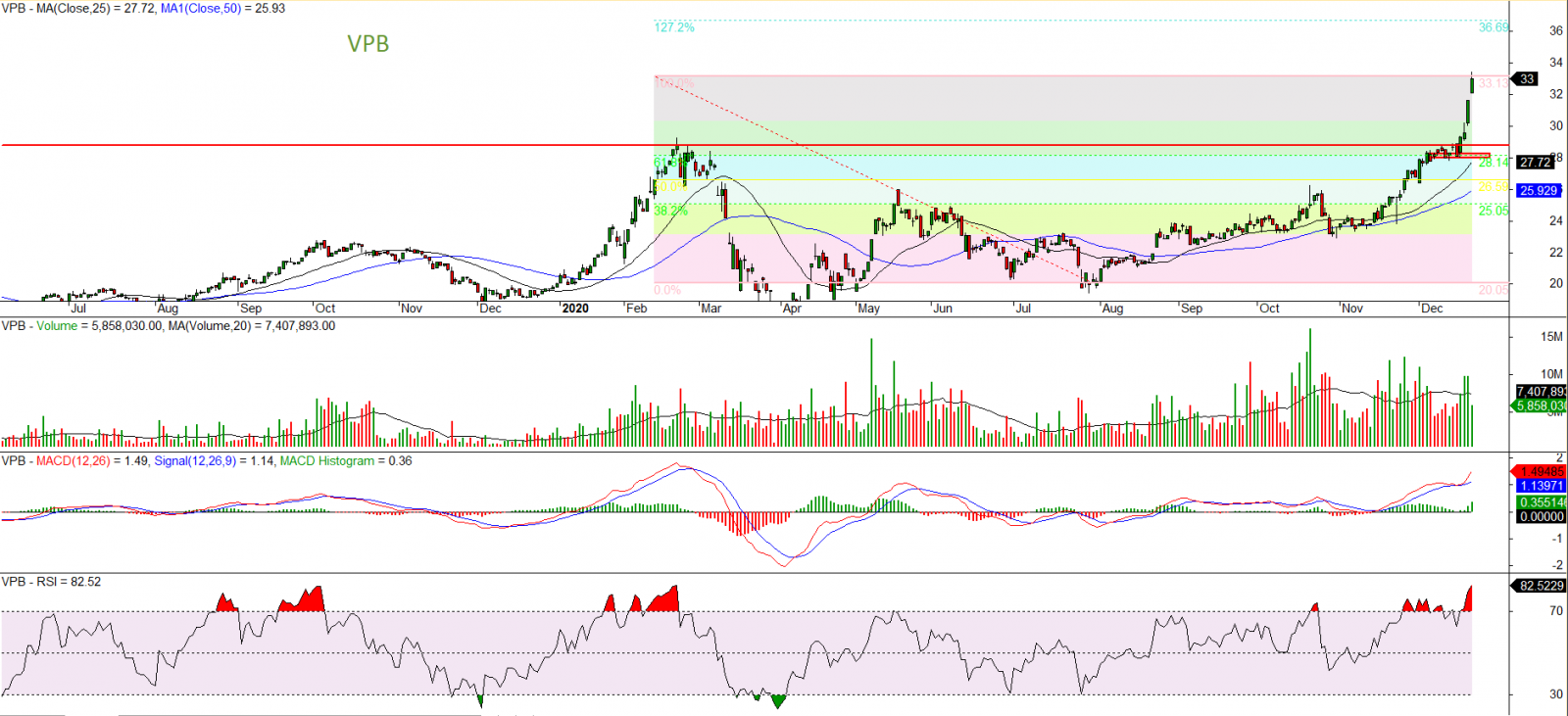This screenshot has width=1568, height=716.
Task: Click the bold 2020 year label on time axis
Action: pos(575,309)
